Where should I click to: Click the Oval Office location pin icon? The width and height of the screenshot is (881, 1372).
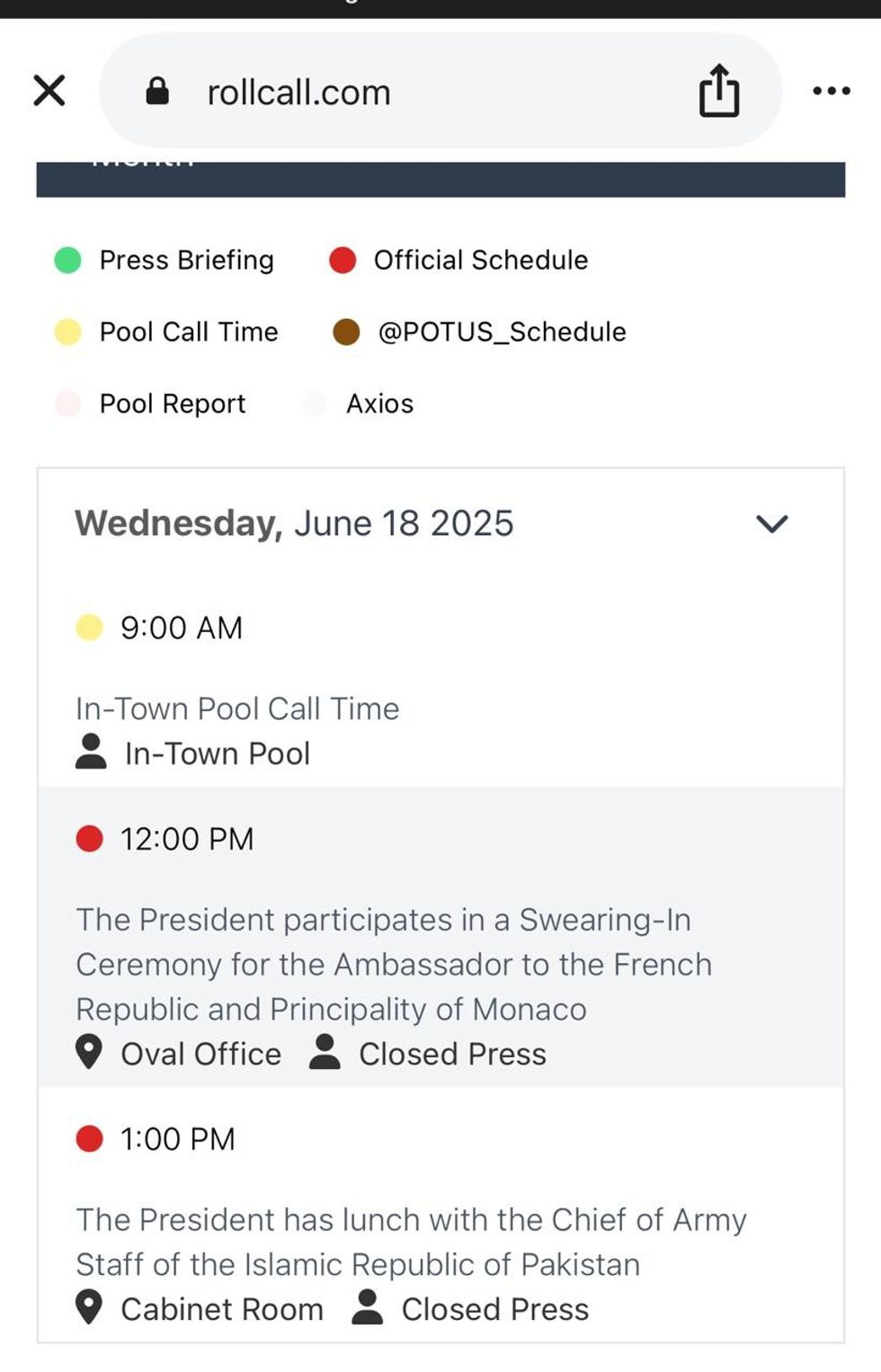(x=89, y=1053)
